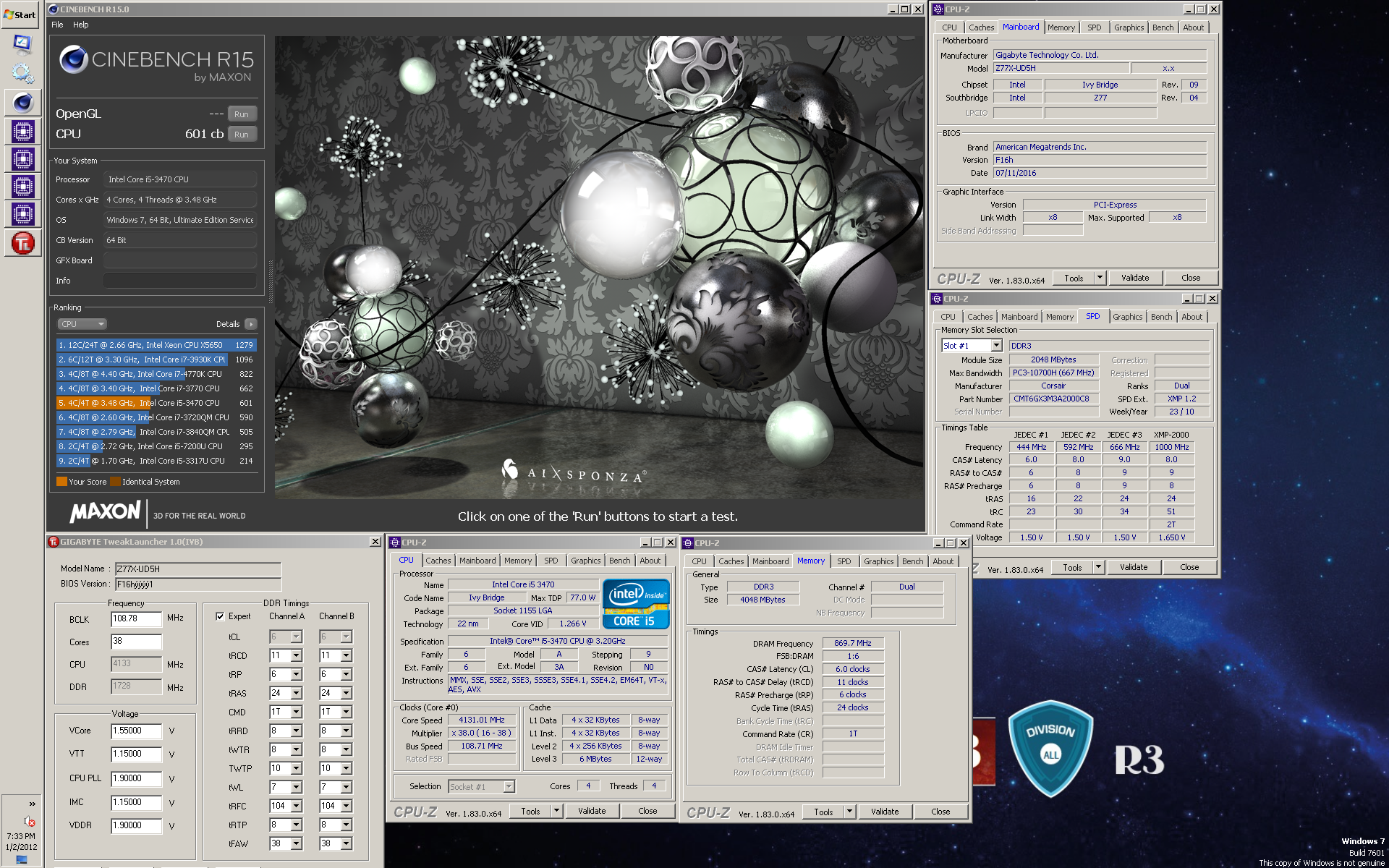
Task: Open the Windows Start menu
Action: click(x=20, y=14)
